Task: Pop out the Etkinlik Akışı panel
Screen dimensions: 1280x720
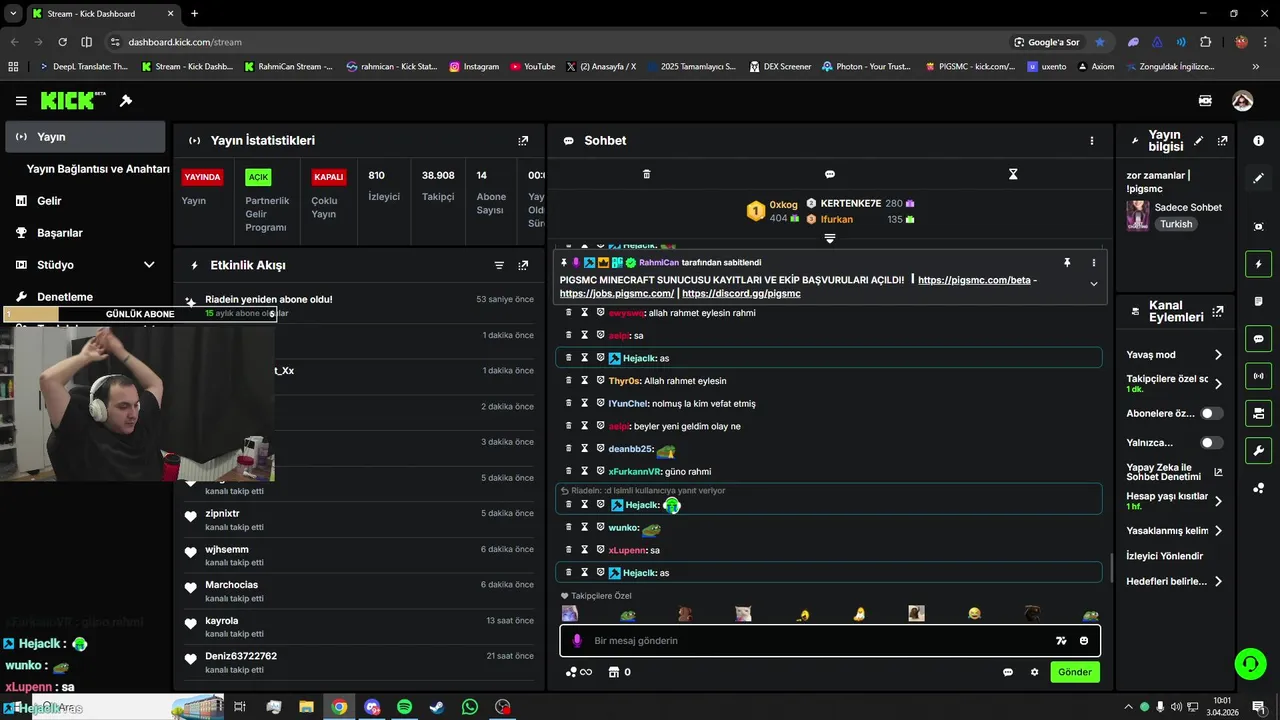Action: (523, 265)
